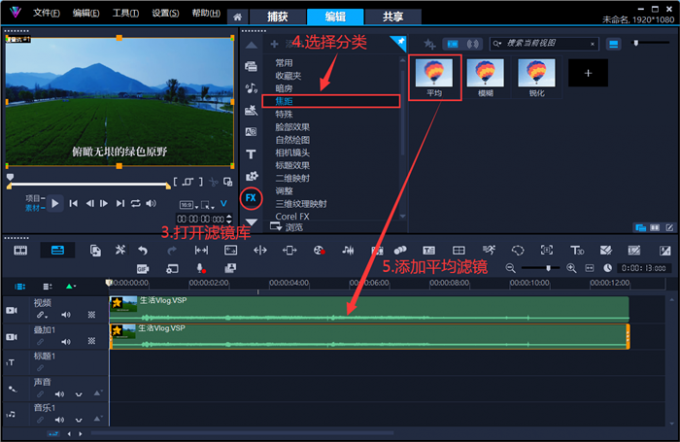Expand library panel down arrow below FX
This screenshot has height=442, width=680.
click(251, 221)
